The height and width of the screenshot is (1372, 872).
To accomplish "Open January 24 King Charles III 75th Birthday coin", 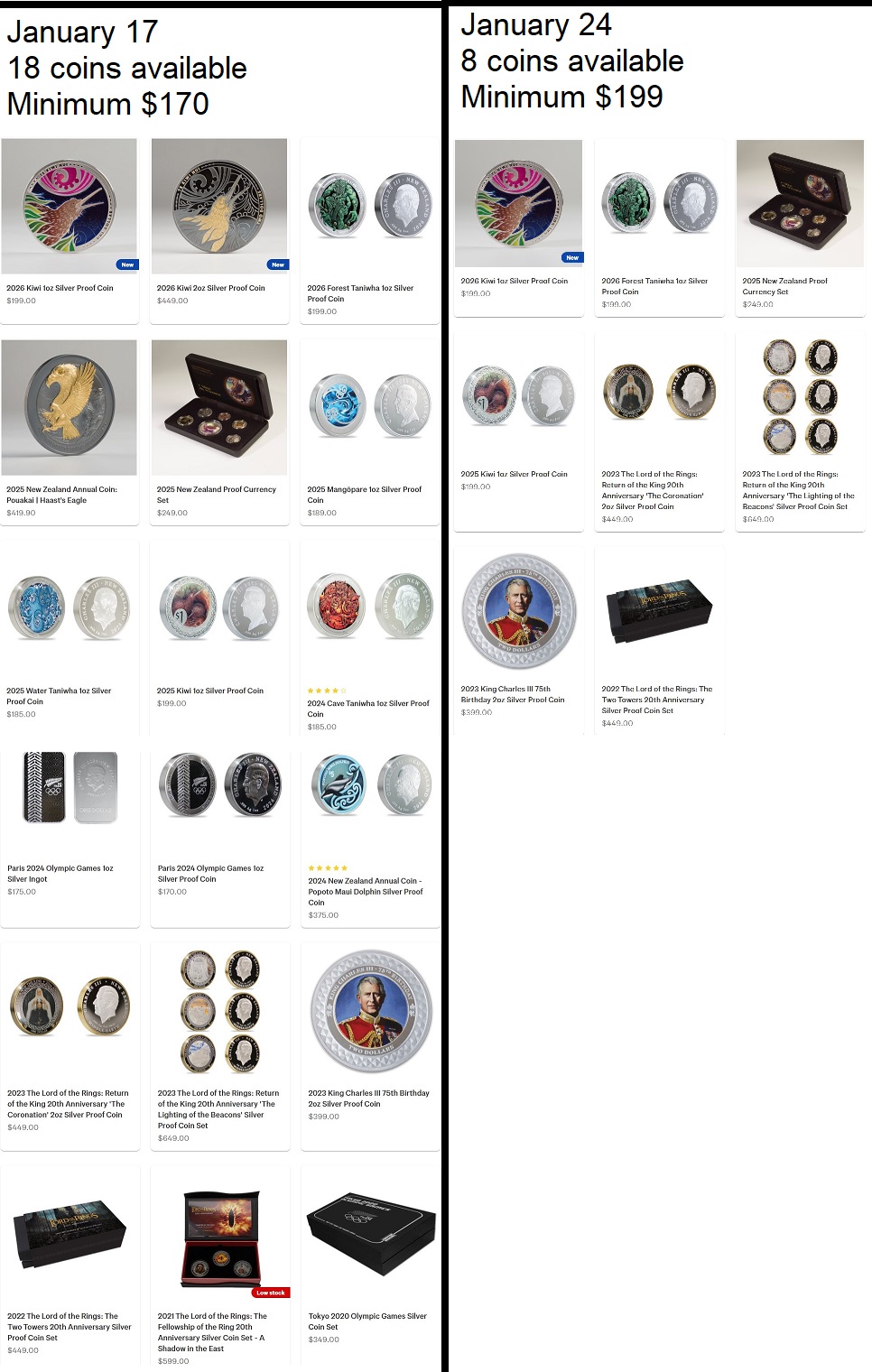I will 513,694.
